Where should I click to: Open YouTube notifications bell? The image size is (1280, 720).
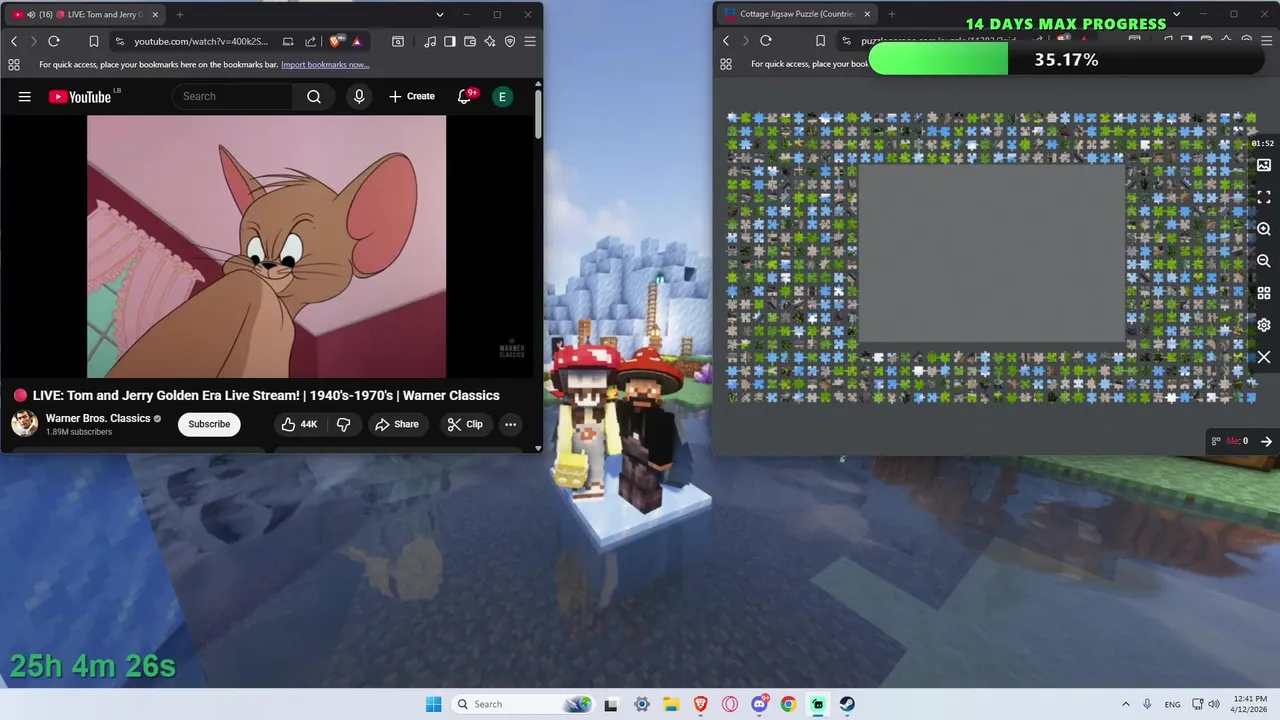point(464,97)
